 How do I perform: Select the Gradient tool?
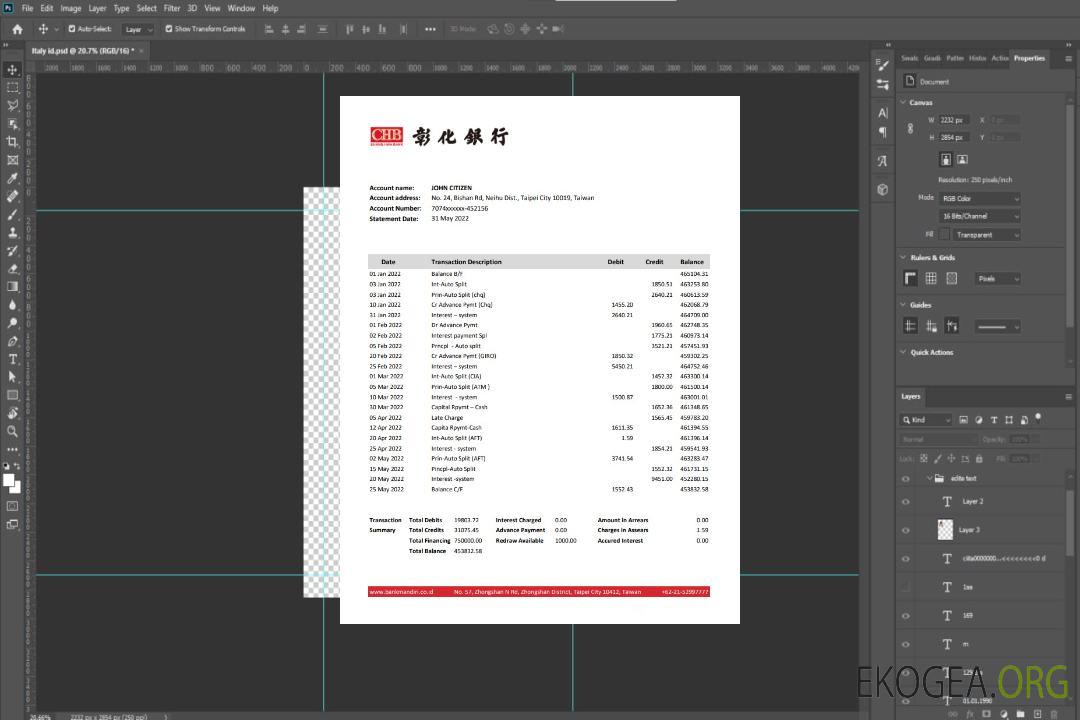pos(12,287)
